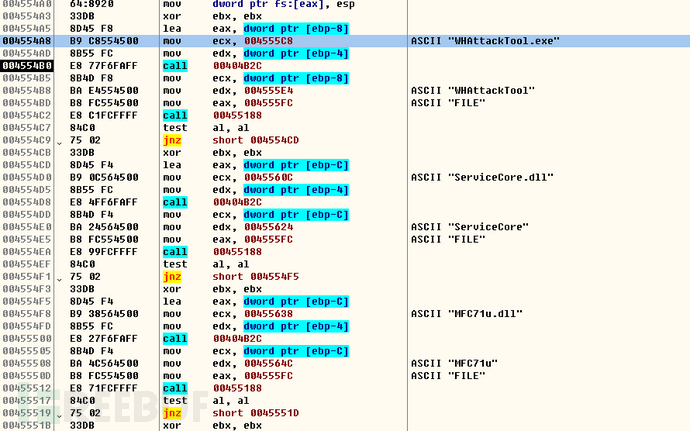Select operand dword ptr [ebp-C] at 004554CD
The height and width of the screenshot is (431, 690).
point(296,165)
